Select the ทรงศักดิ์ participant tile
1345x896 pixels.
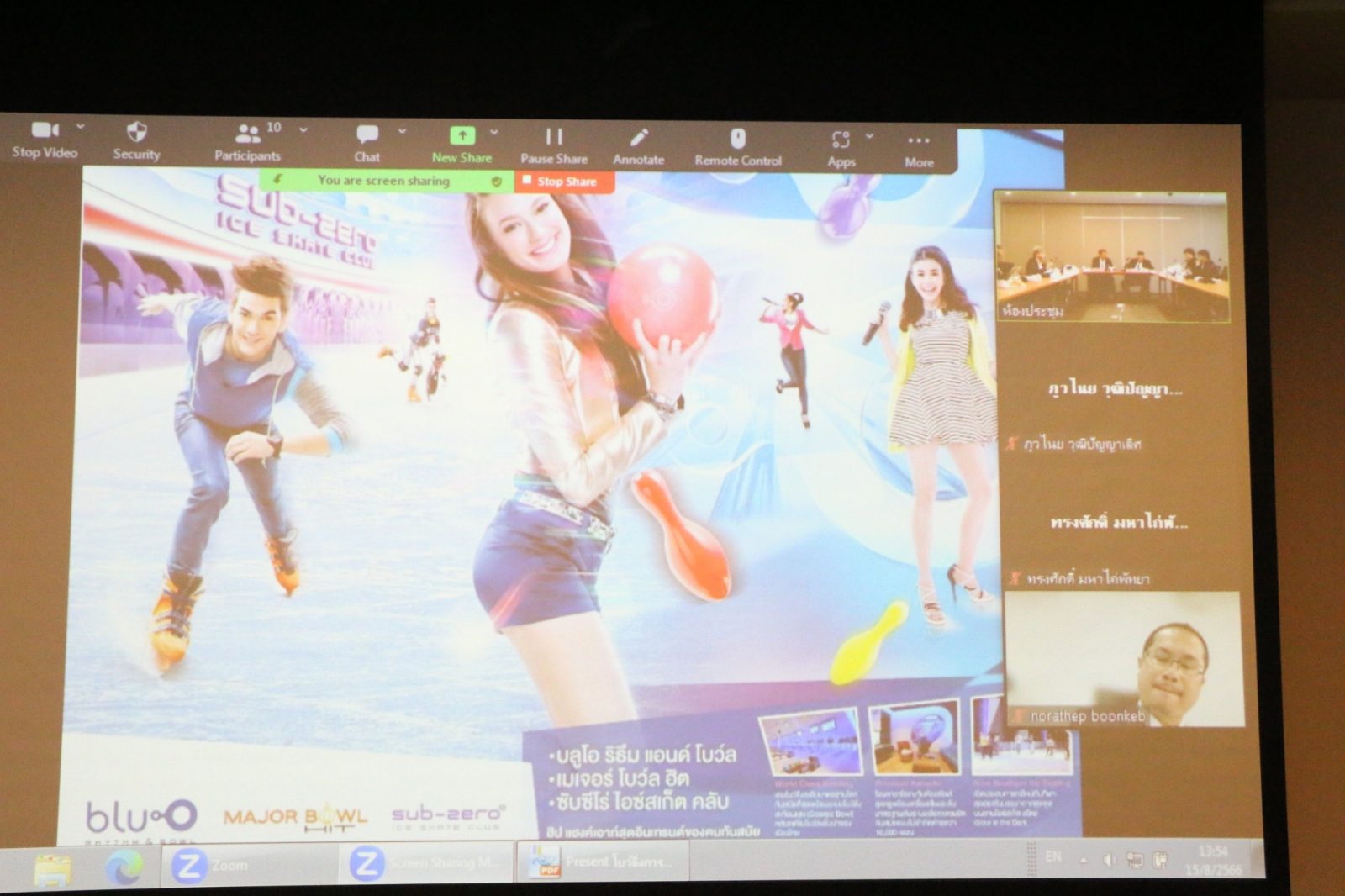point(1121,522)
